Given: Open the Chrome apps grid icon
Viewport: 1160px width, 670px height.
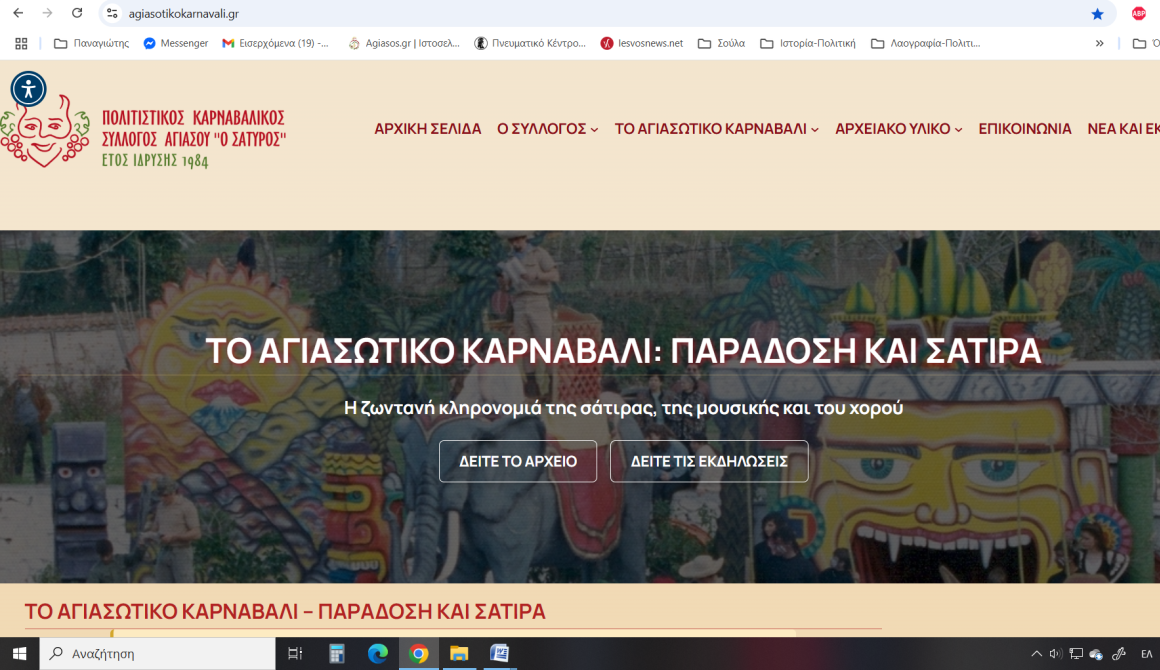Looking at the screenshot, I should point(21,43).
